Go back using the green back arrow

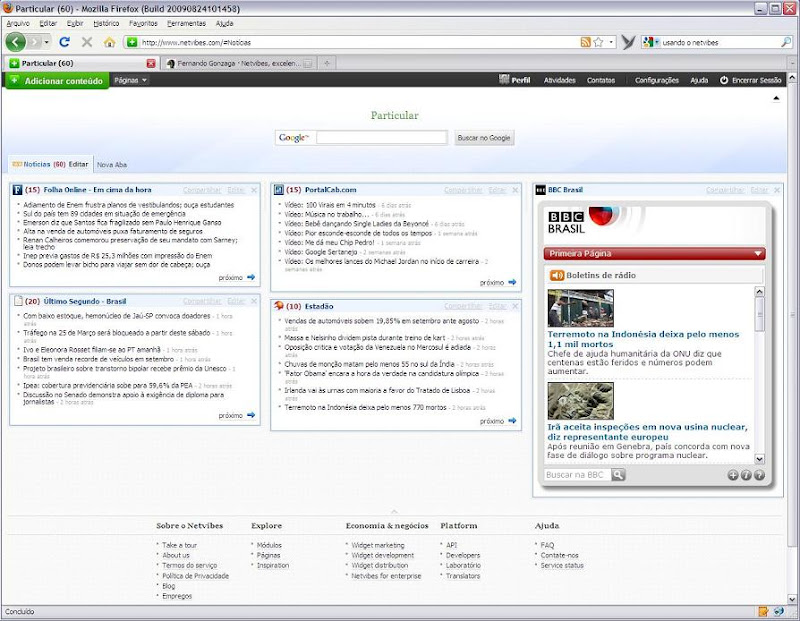pos(16,42)
